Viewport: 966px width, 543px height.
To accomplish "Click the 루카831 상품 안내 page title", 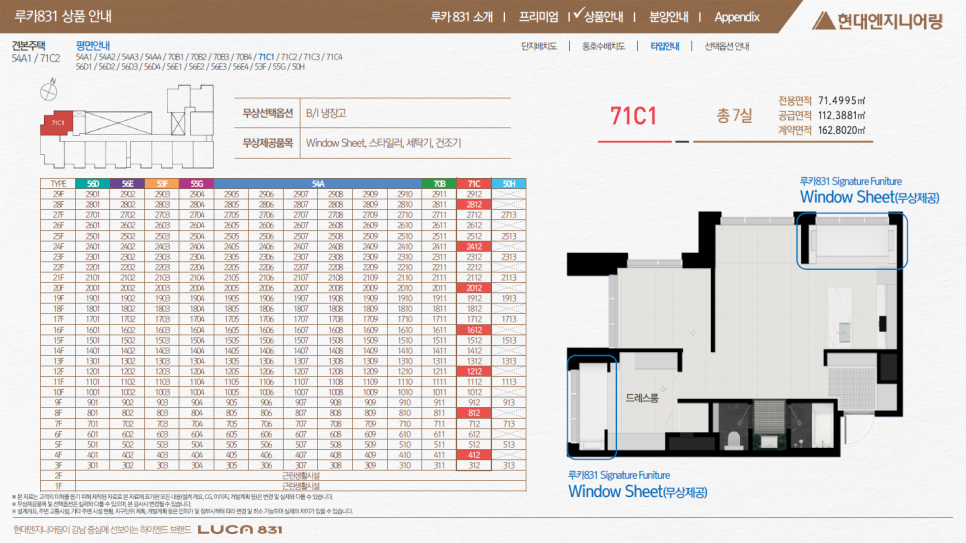I will 63,16.
